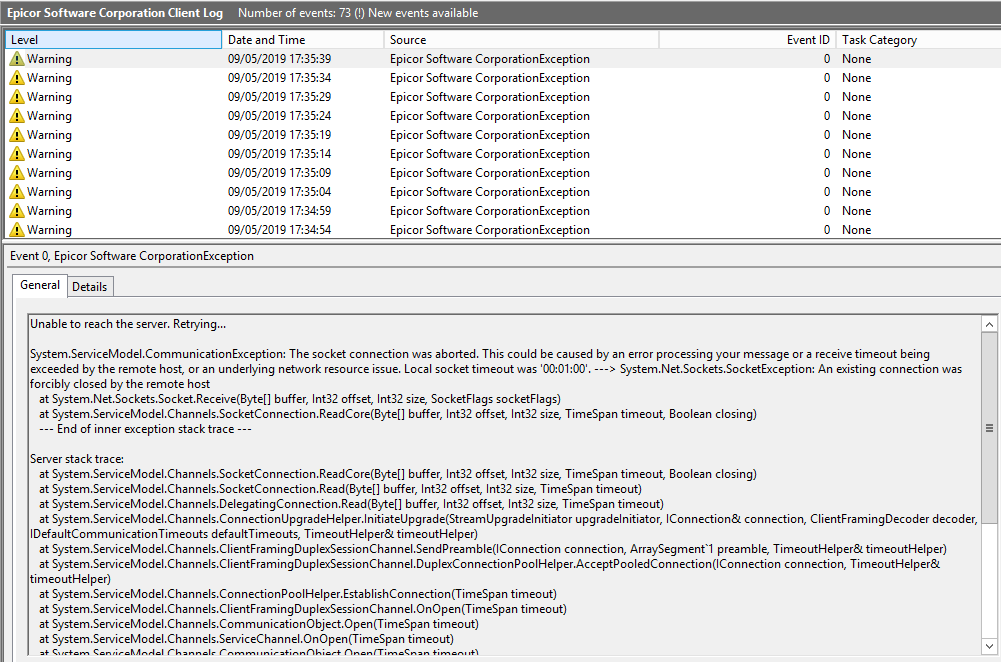Click Source cell of 17:35:39 event
The image size is (1001, 662).
490,59
